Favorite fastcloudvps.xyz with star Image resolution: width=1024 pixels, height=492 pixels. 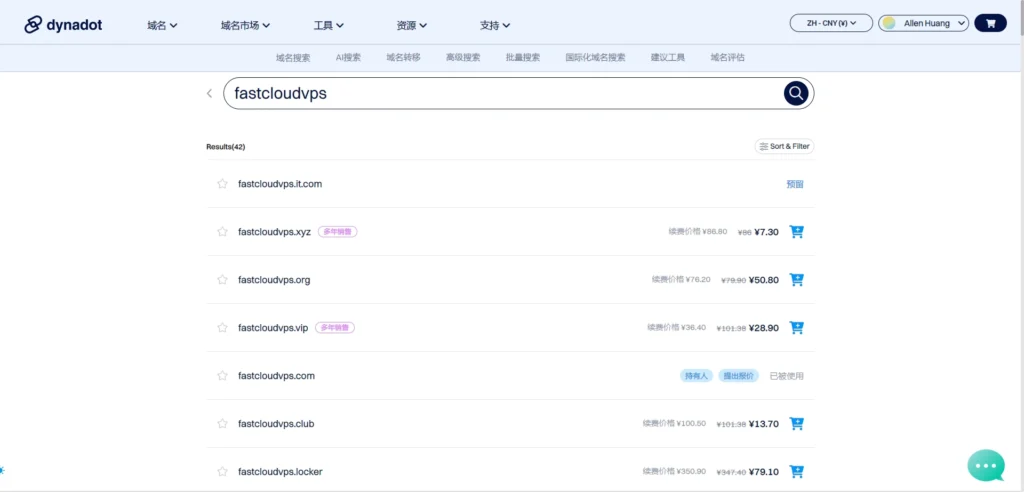coord(222,231)
